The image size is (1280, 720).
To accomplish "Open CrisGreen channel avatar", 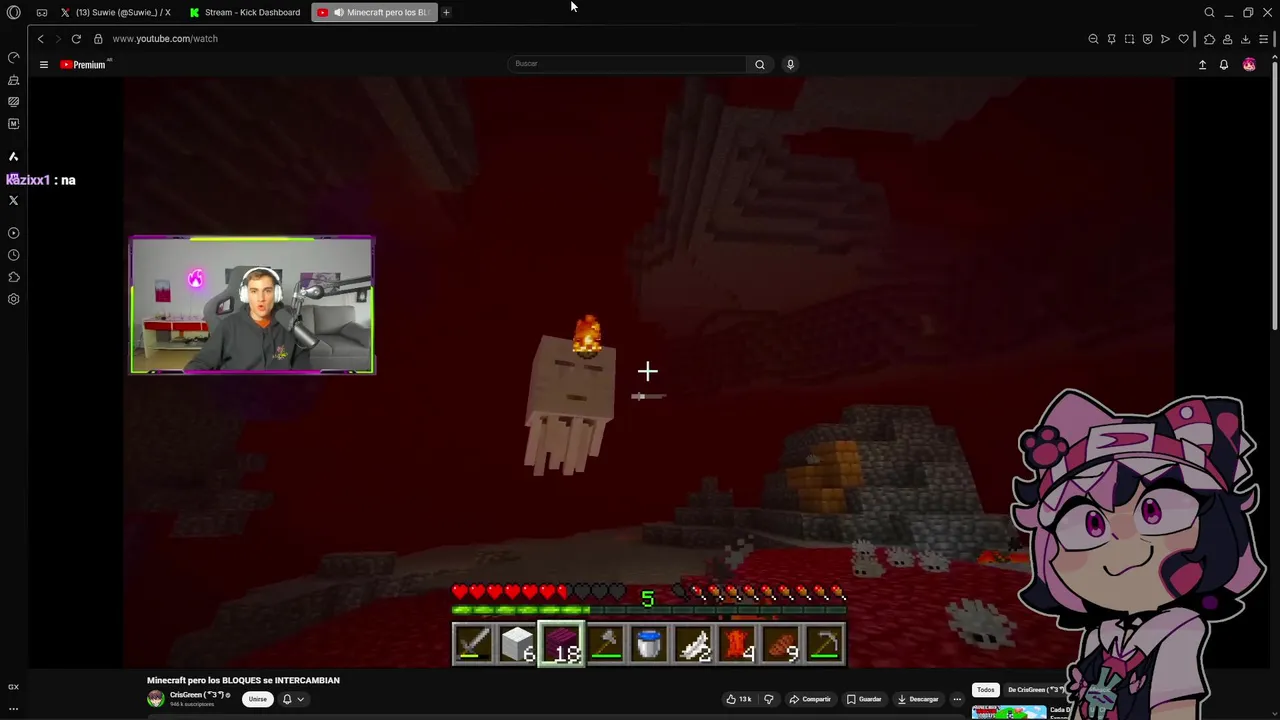I will (155, 699).
